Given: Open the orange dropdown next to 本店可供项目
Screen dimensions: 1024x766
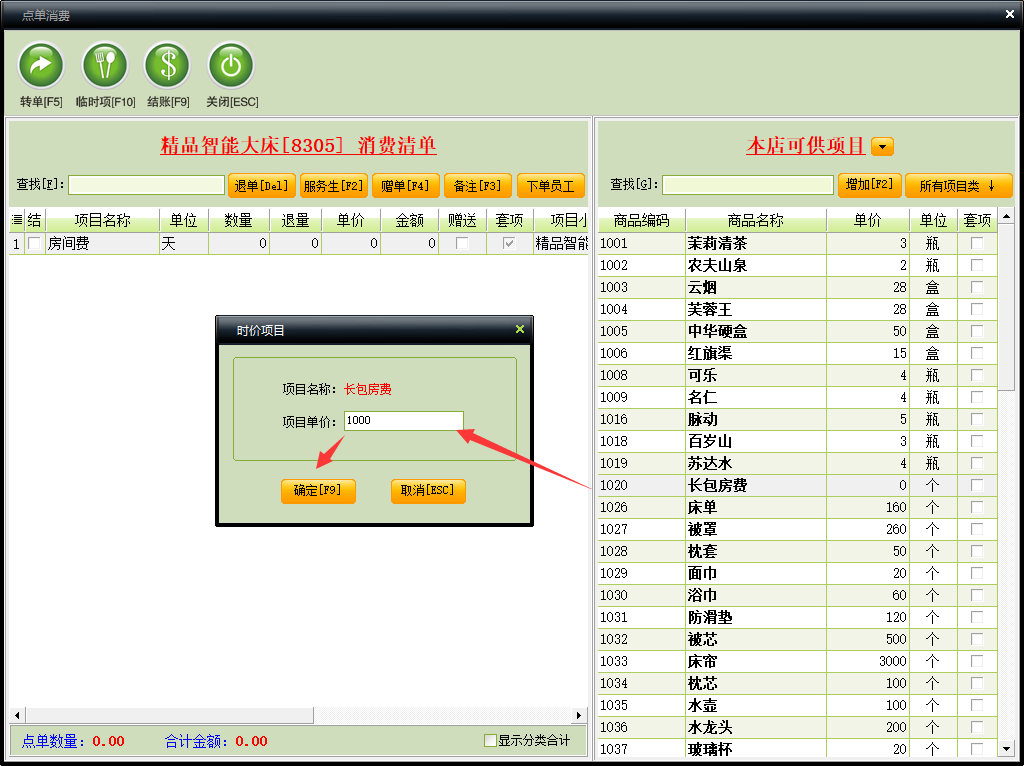Looking at the screenshot, I should point(882,146).
